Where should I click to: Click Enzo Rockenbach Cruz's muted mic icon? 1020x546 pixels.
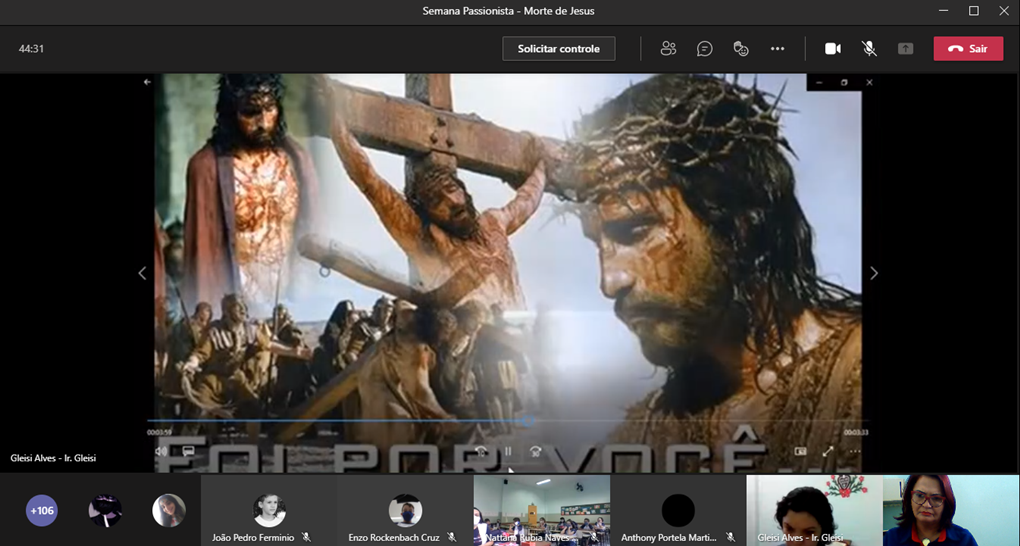(451, 538)
